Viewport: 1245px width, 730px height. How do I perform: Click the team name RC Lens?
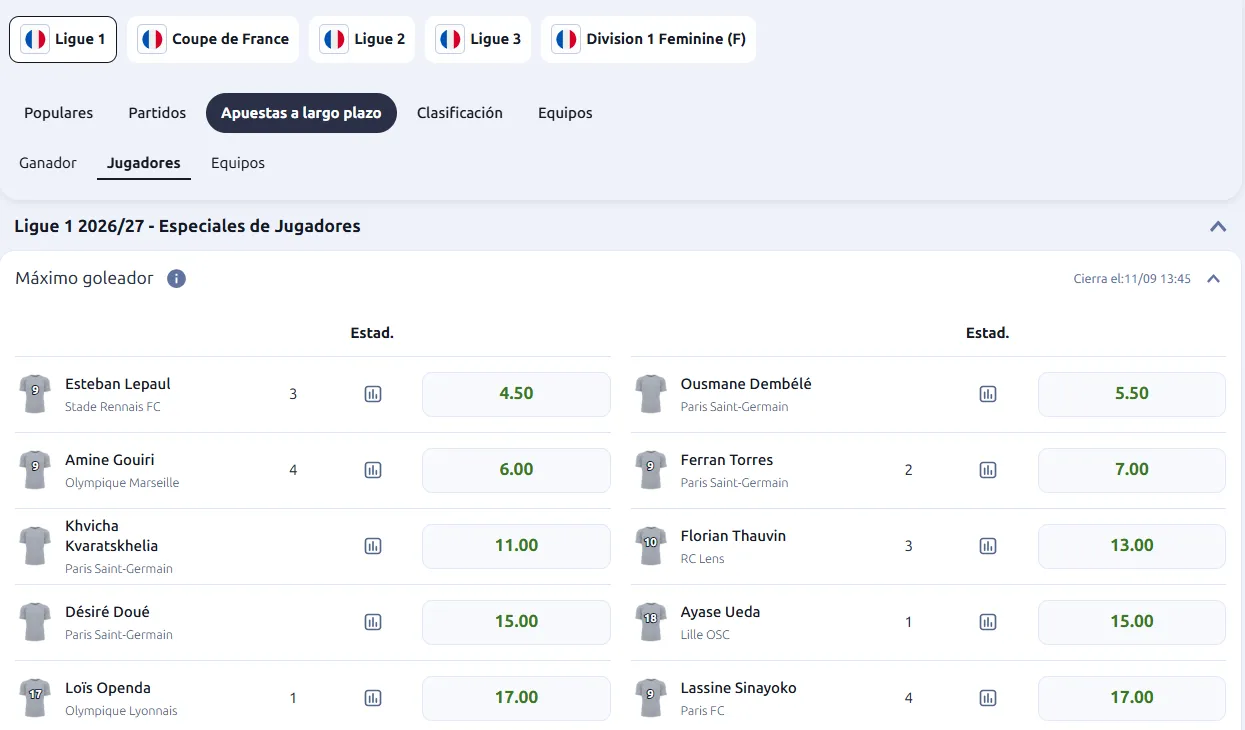703,559
